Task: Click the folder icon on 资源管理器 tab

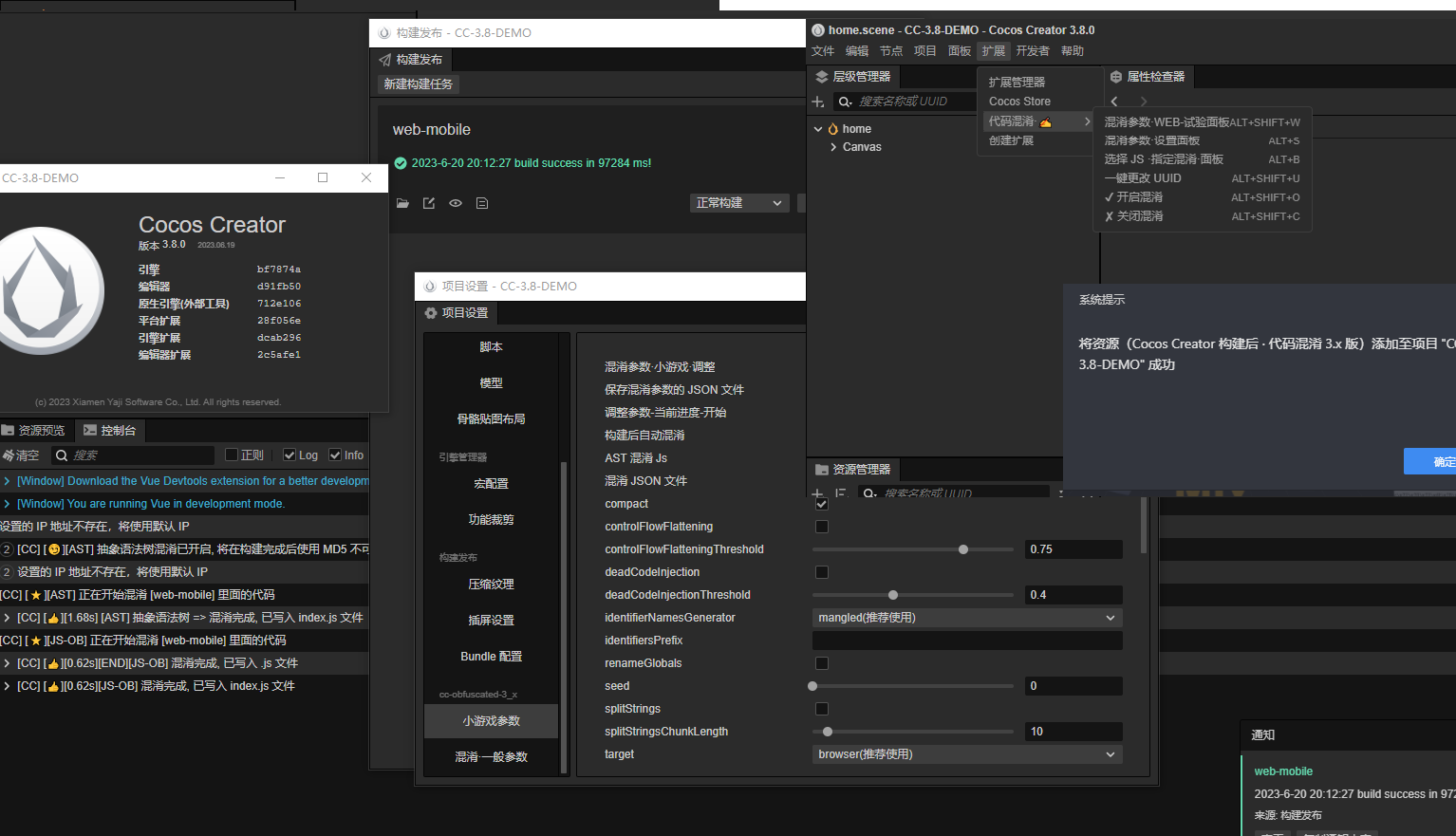Action: click(x=822, y=470)
